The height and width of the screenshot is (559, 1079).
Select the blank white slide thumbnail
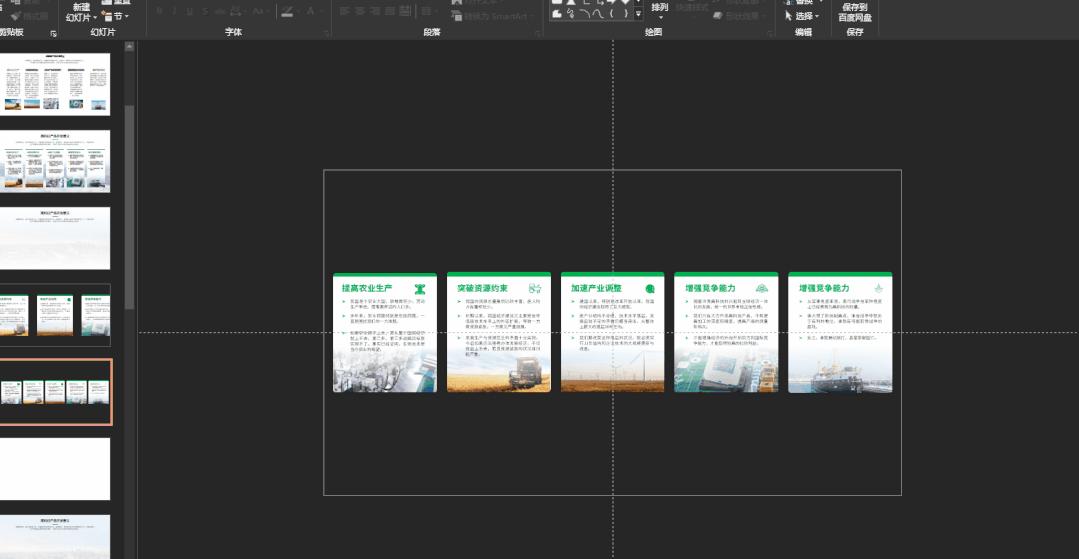coord(55,468)
